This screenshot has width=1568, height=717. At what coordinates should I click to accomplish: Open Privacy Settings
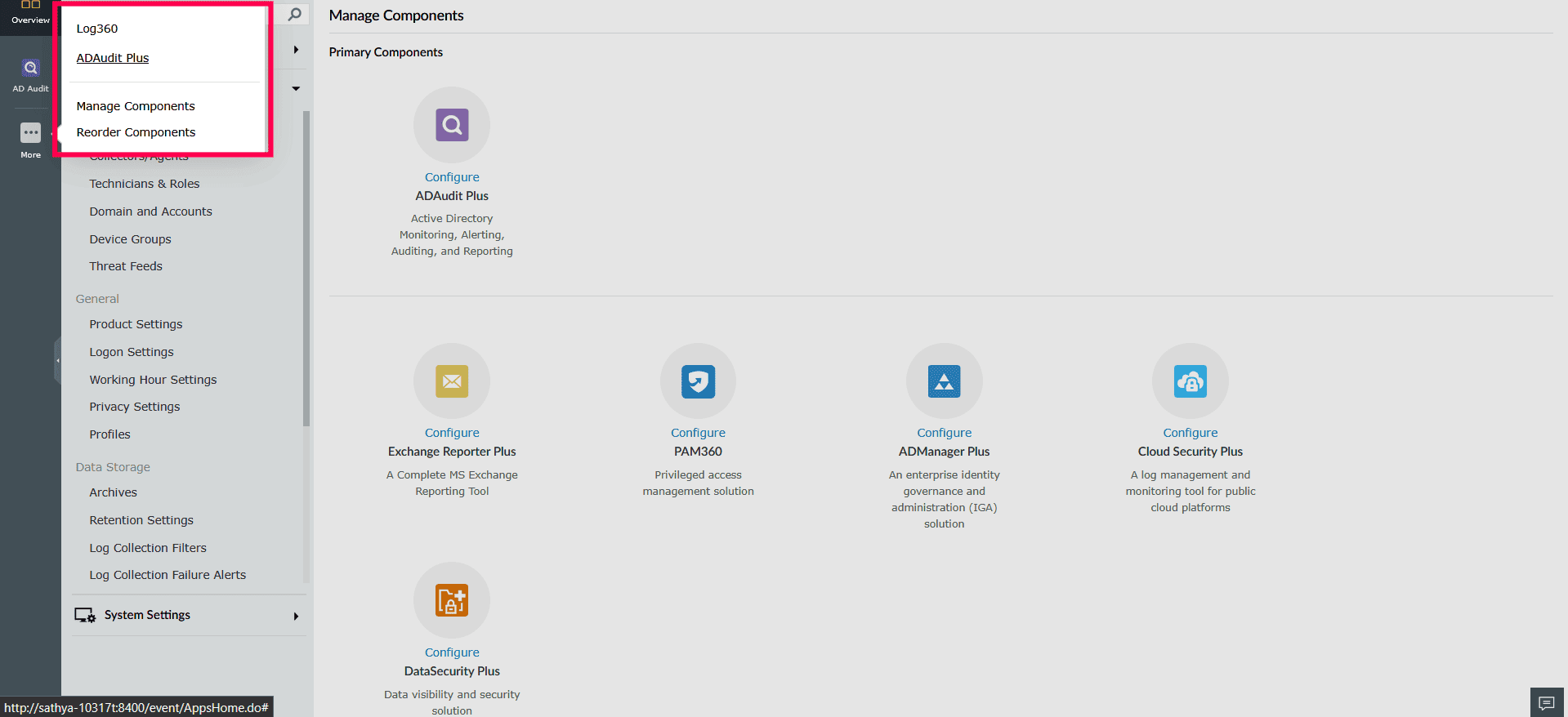pos(135,407)
